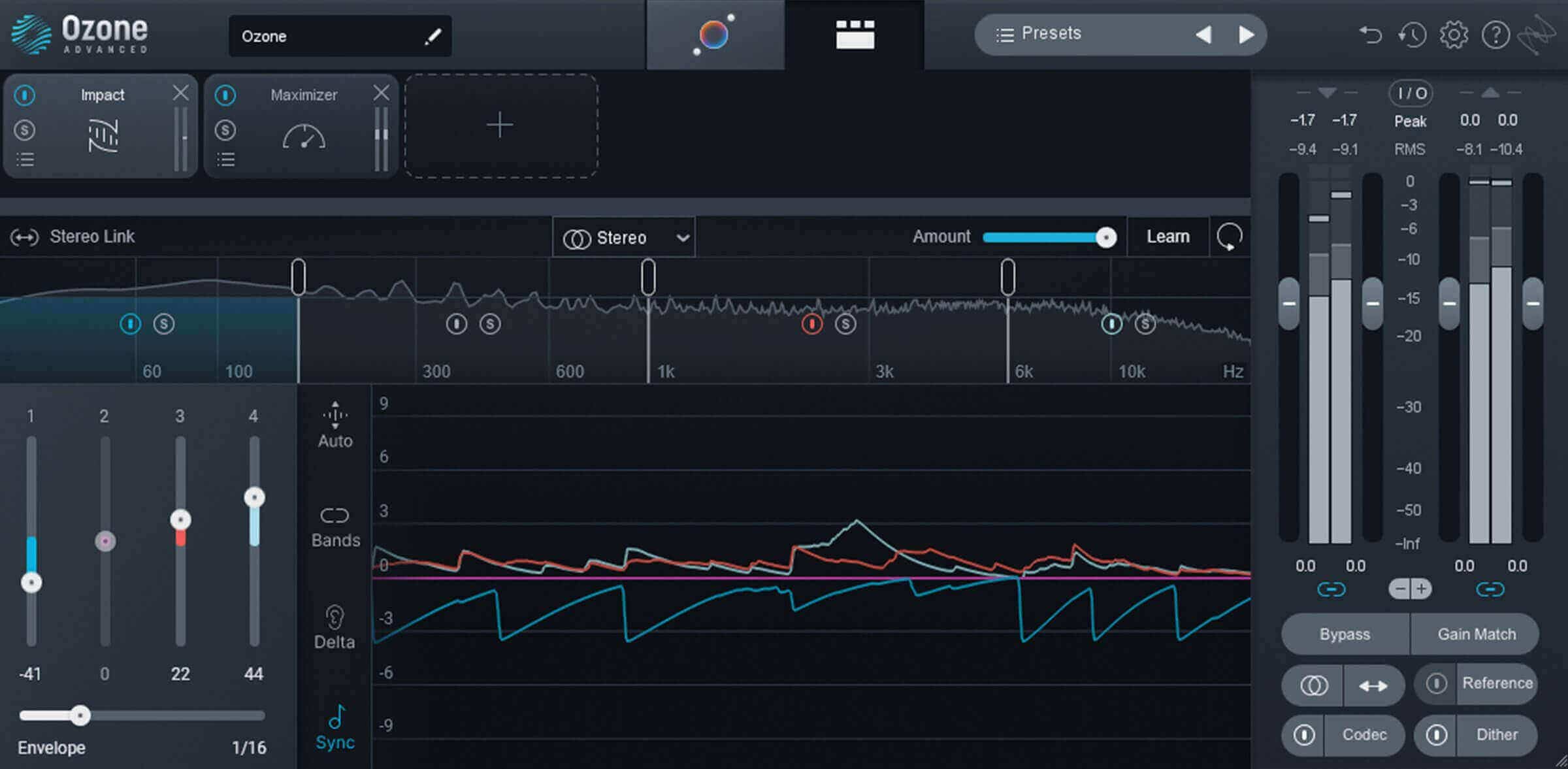Solo the Impact module
The height and width of the screenshot is (769, 1568).
coord(25,130)
